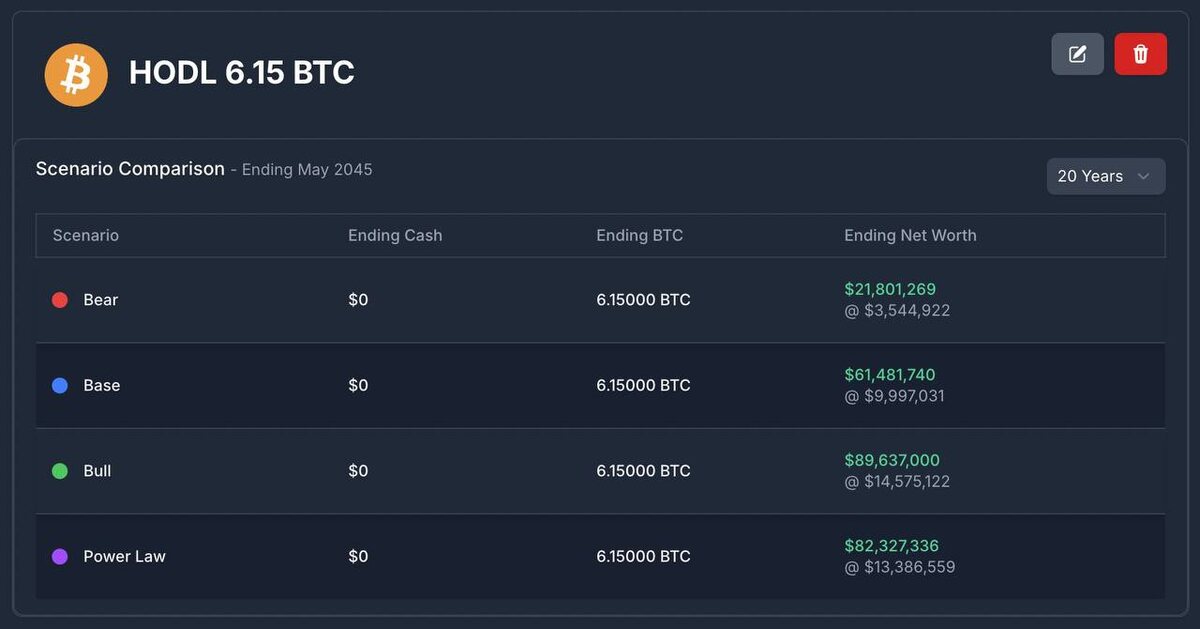Click the HODL 6.15 BTC title

(x=242, y=73)
